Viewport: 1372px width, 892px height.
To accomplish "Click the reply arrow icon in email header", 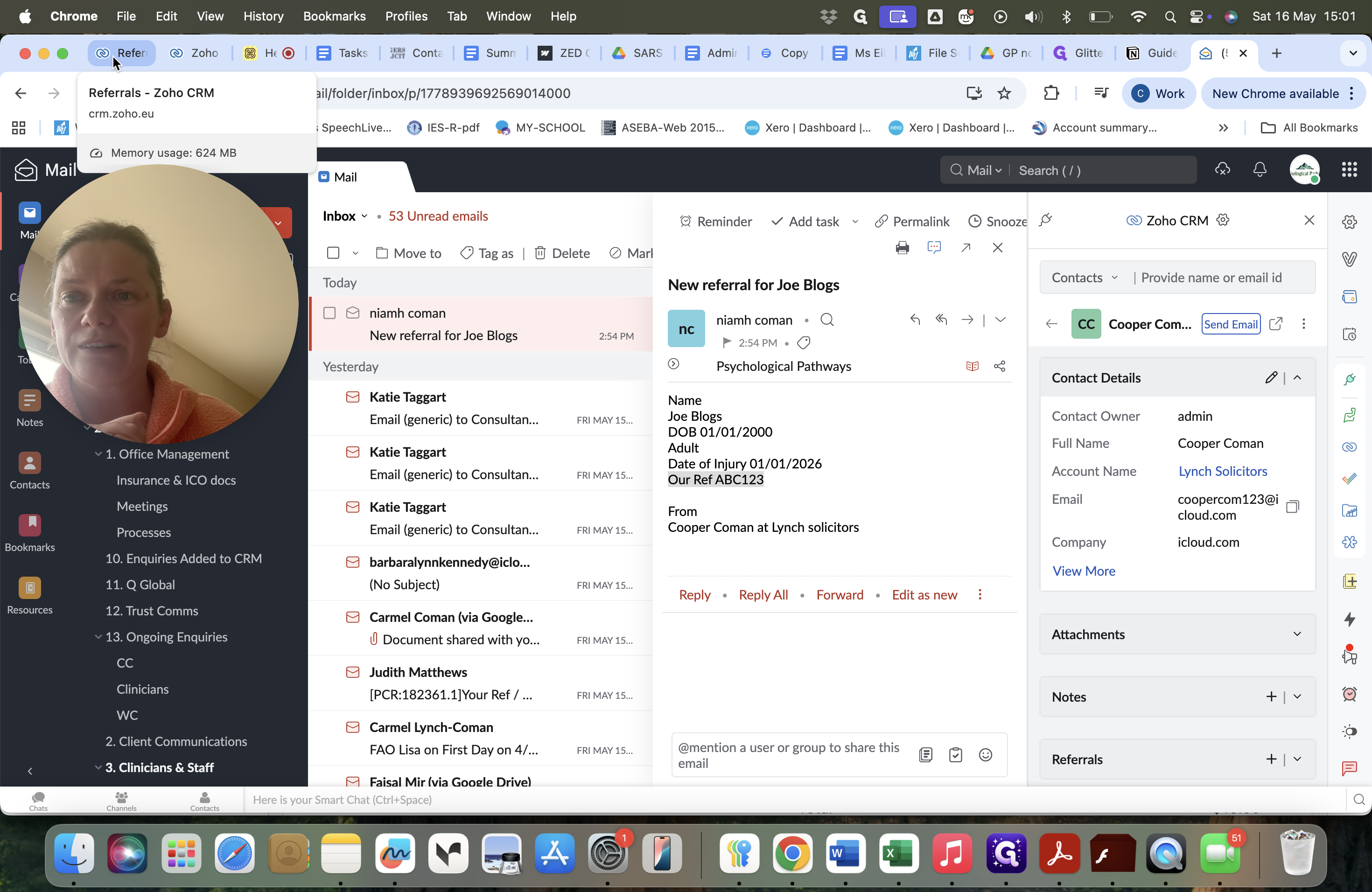I will 915,320.
